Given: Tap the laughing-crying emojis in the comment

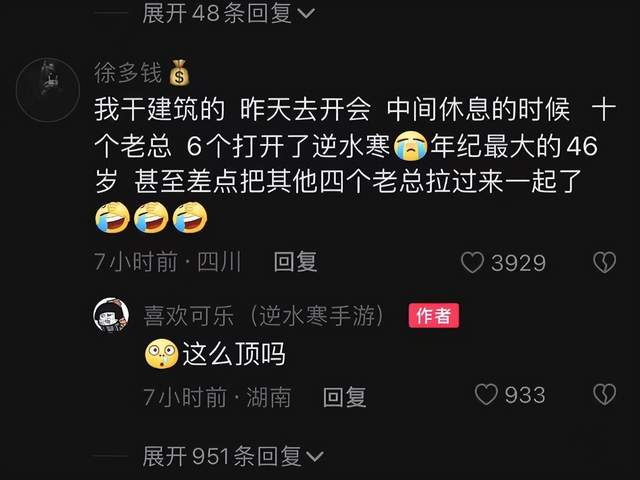Looking at the screenshot, I should click(x=151, y=218).
